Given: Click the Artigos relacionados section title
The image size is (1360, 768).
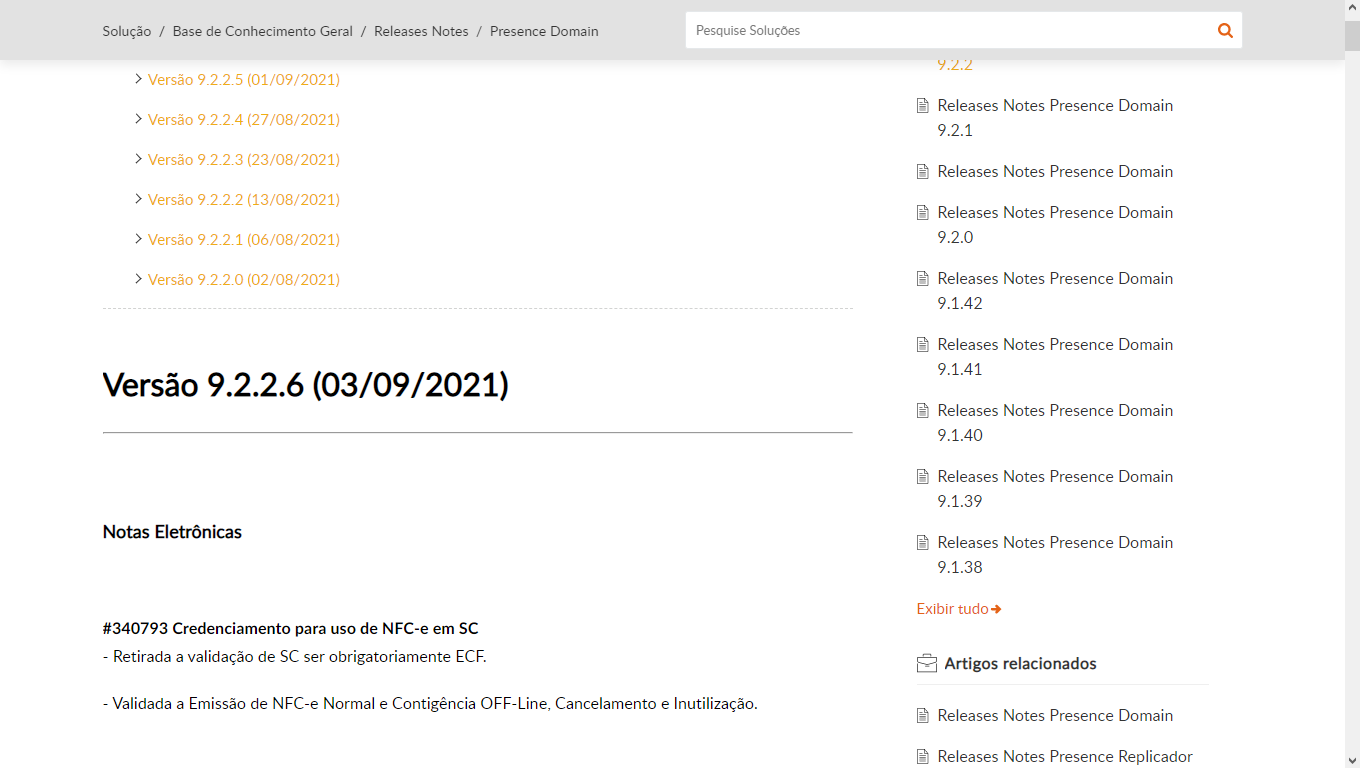Looking at the screenshot, I should pyautogui.click(x=1020, y=664).
